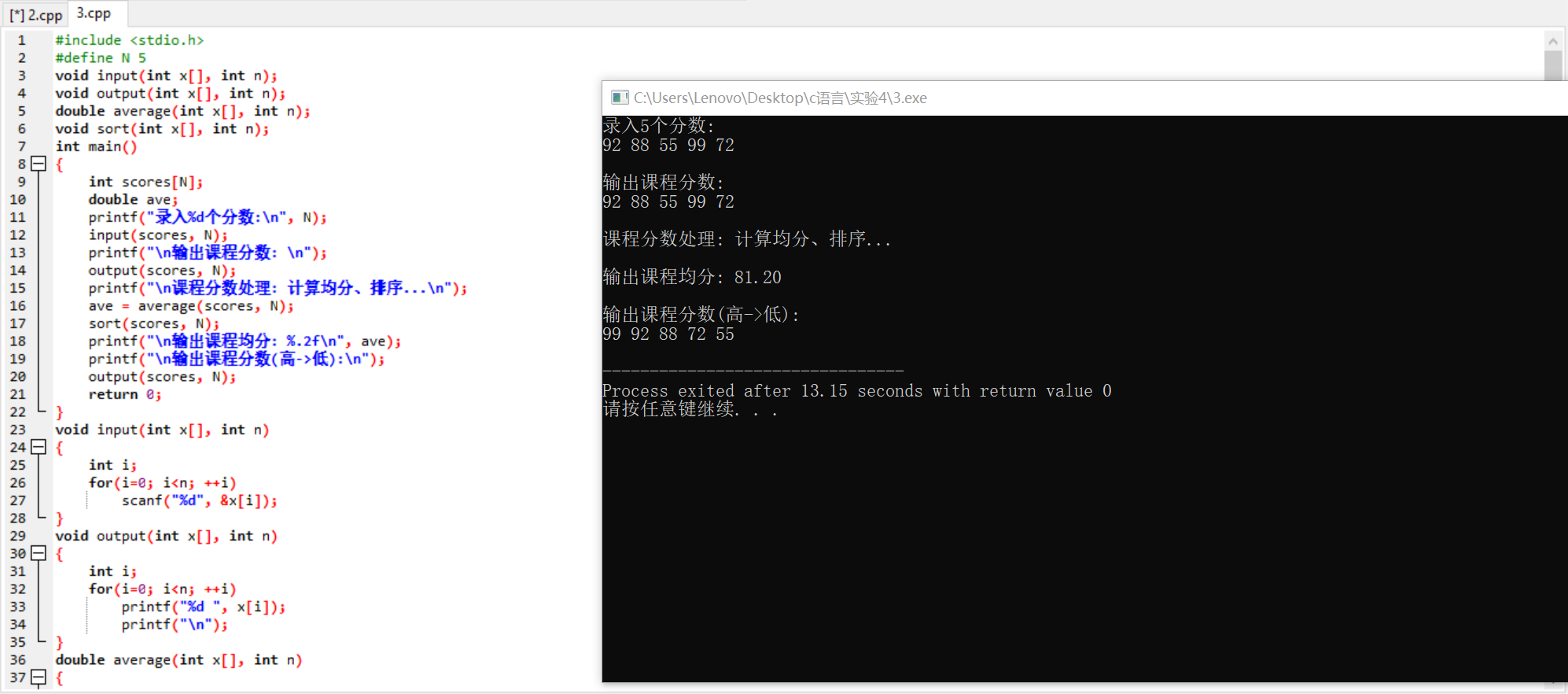Screen dimensions: 1568x694
Task: Click the console title path ending in 3.exe
Action: pyautogui.click(x=780, y=98)
